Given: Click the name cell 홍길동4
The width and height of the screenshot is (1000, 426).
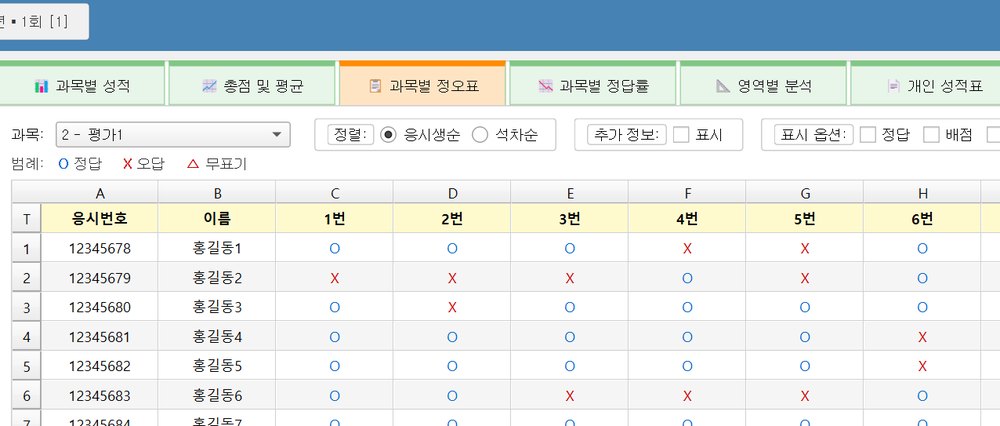Looking at the screenshot, I should click(217, 336).
